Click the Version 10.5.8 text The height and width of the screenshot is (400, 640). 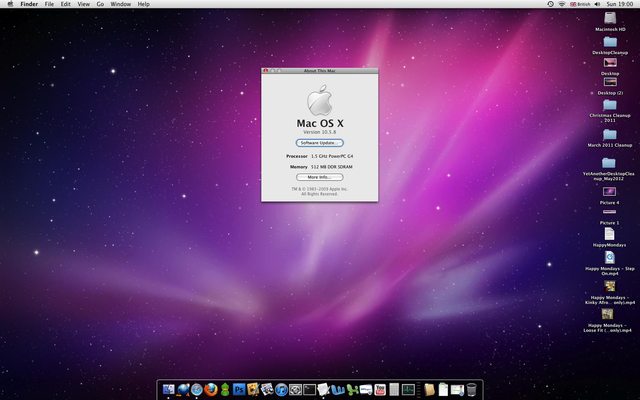[x=319, y=132]
